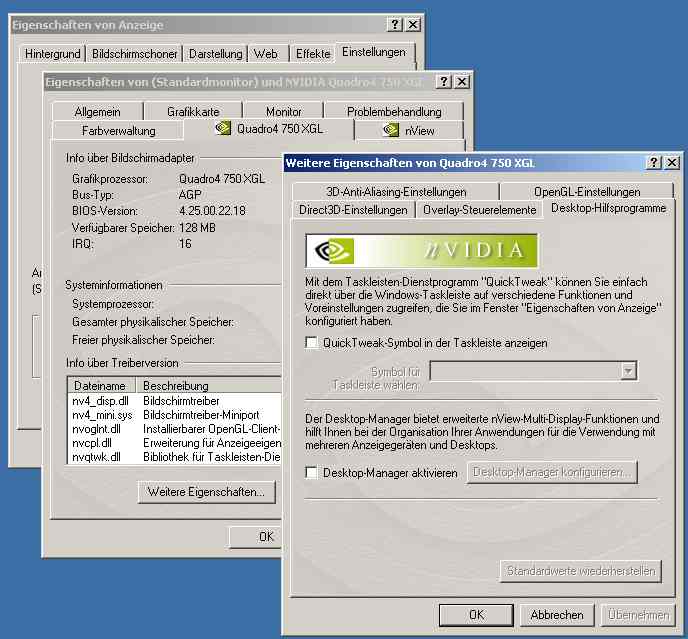Click OK in Standardmonitor properties window
This screenshot has width=688, height=639.
(x=256, y=537)
